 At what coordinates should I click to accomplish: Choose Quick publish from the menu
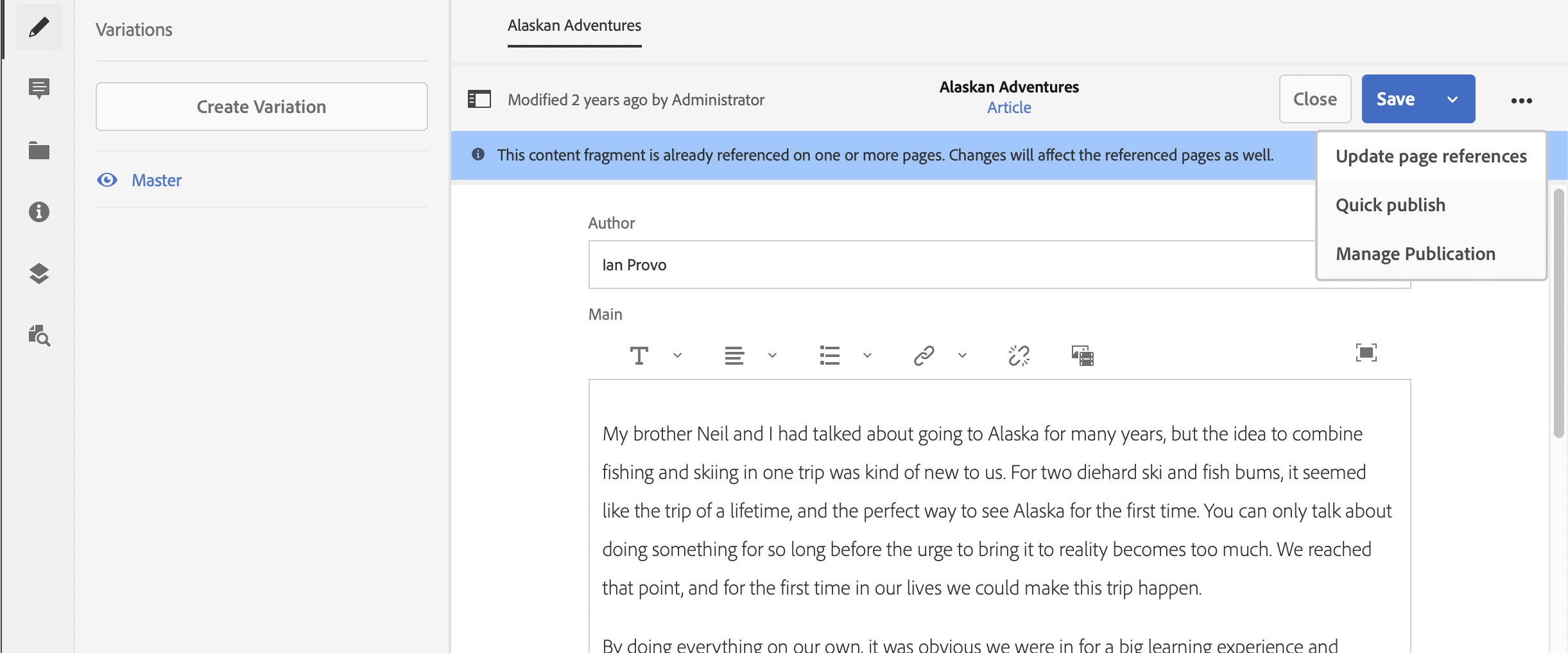(1390, 205)
